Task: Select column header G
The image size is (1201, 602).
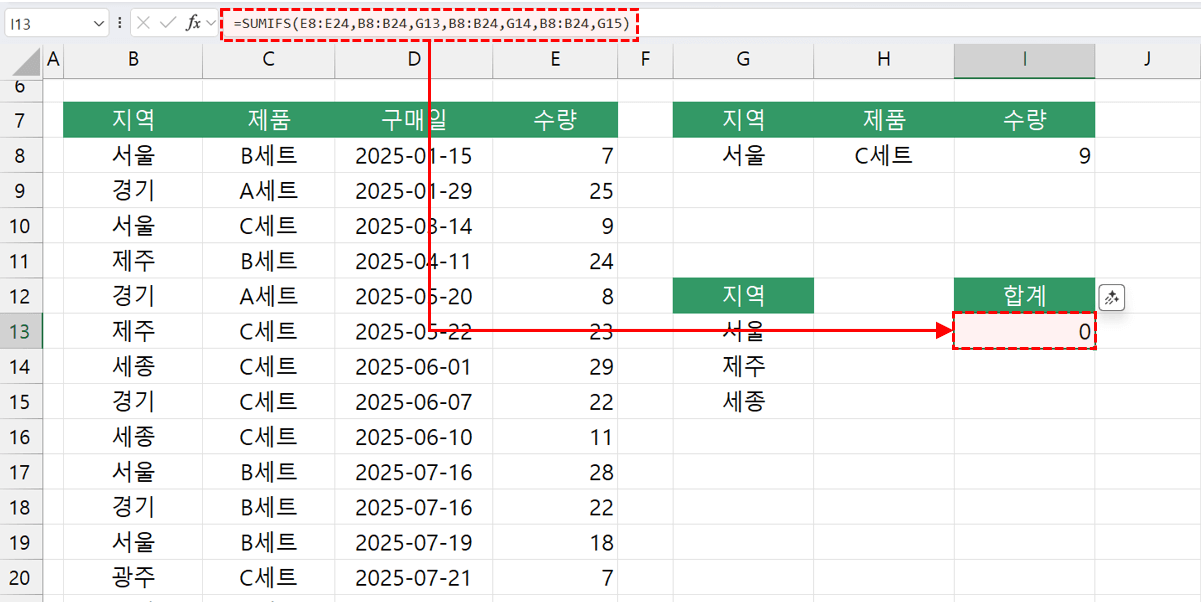Action: pyautogui.click(x=743, y=60)
